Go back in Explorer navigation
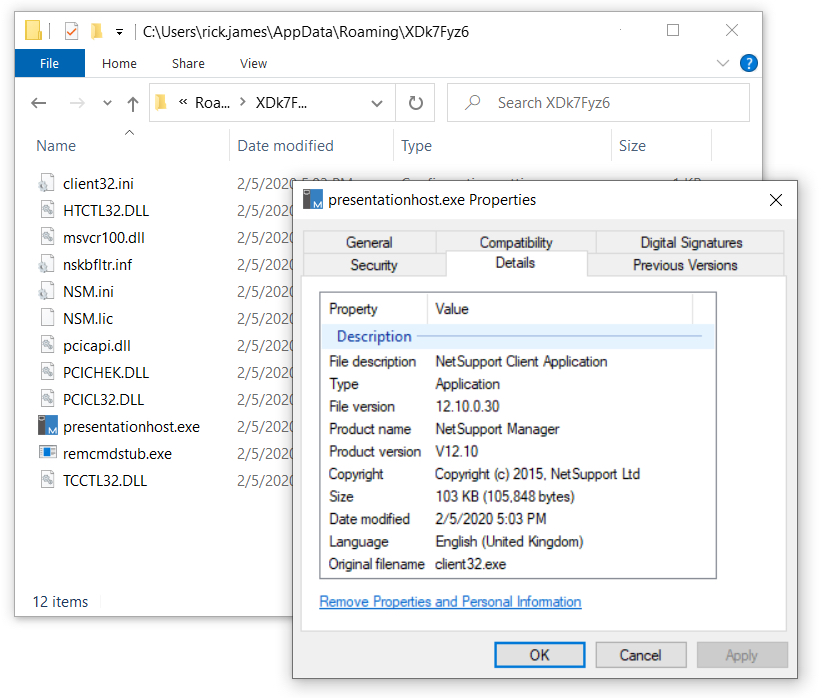This screenshot has height=698, width=827. click(x=39, y=103)
